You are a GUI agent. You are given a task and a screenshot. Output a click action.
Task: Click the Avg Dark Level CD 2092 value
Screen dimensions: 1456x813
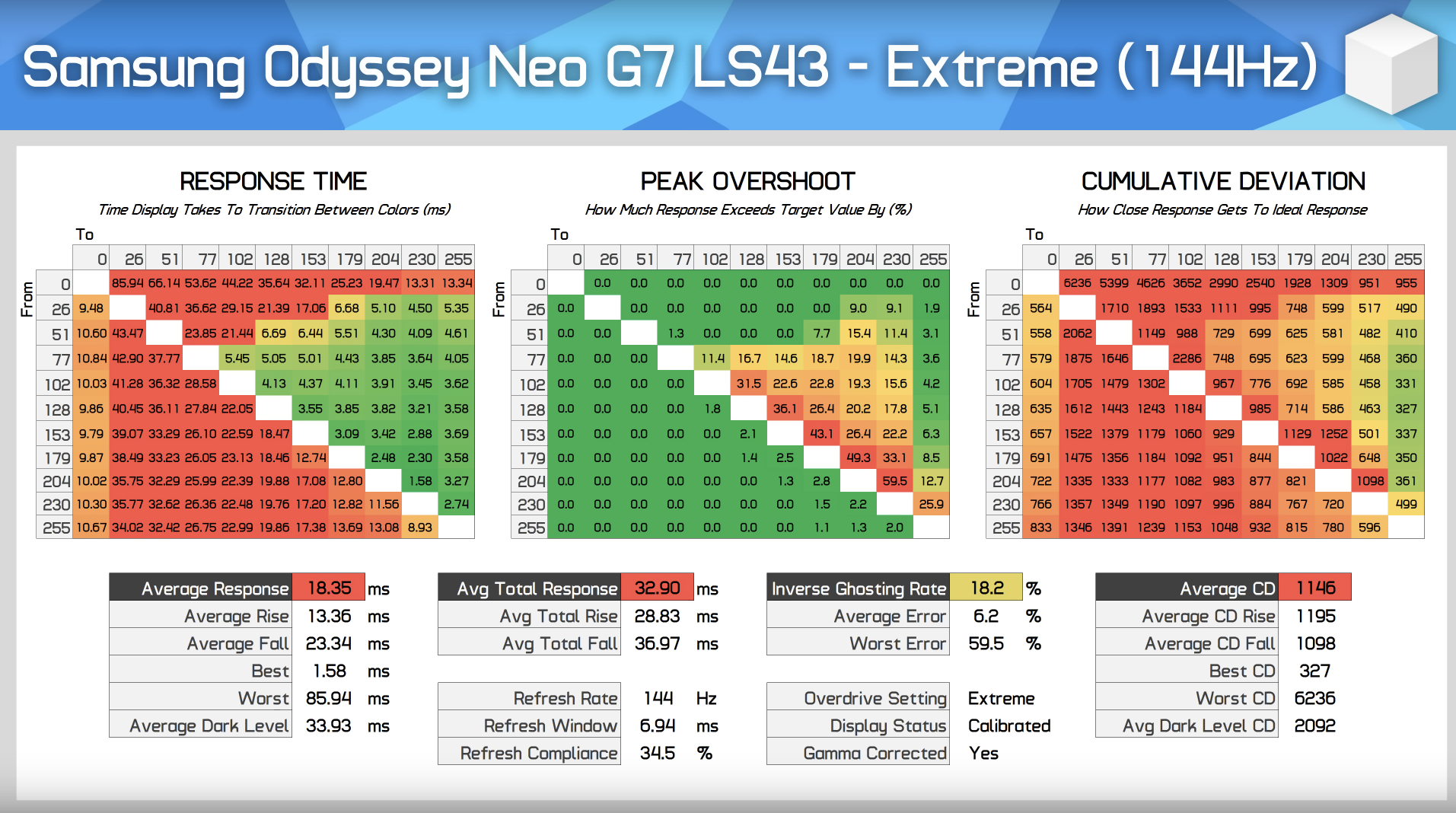point(1315,725)
